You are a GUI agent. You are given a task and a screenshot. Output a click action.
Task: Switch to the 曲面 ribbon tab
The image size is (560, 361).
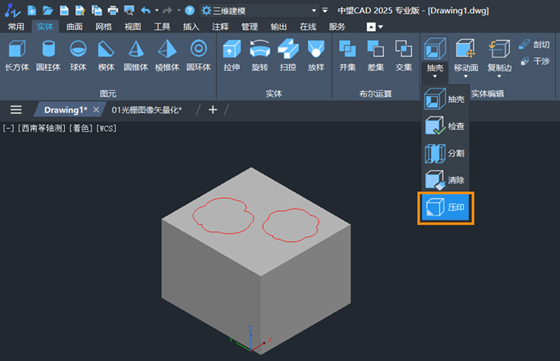(x=74, y=27)
